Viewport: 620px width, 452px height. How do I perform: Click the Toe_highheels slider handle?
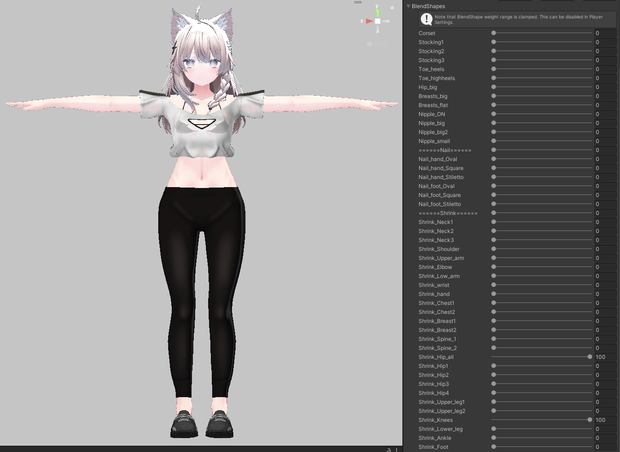point(493,78)
